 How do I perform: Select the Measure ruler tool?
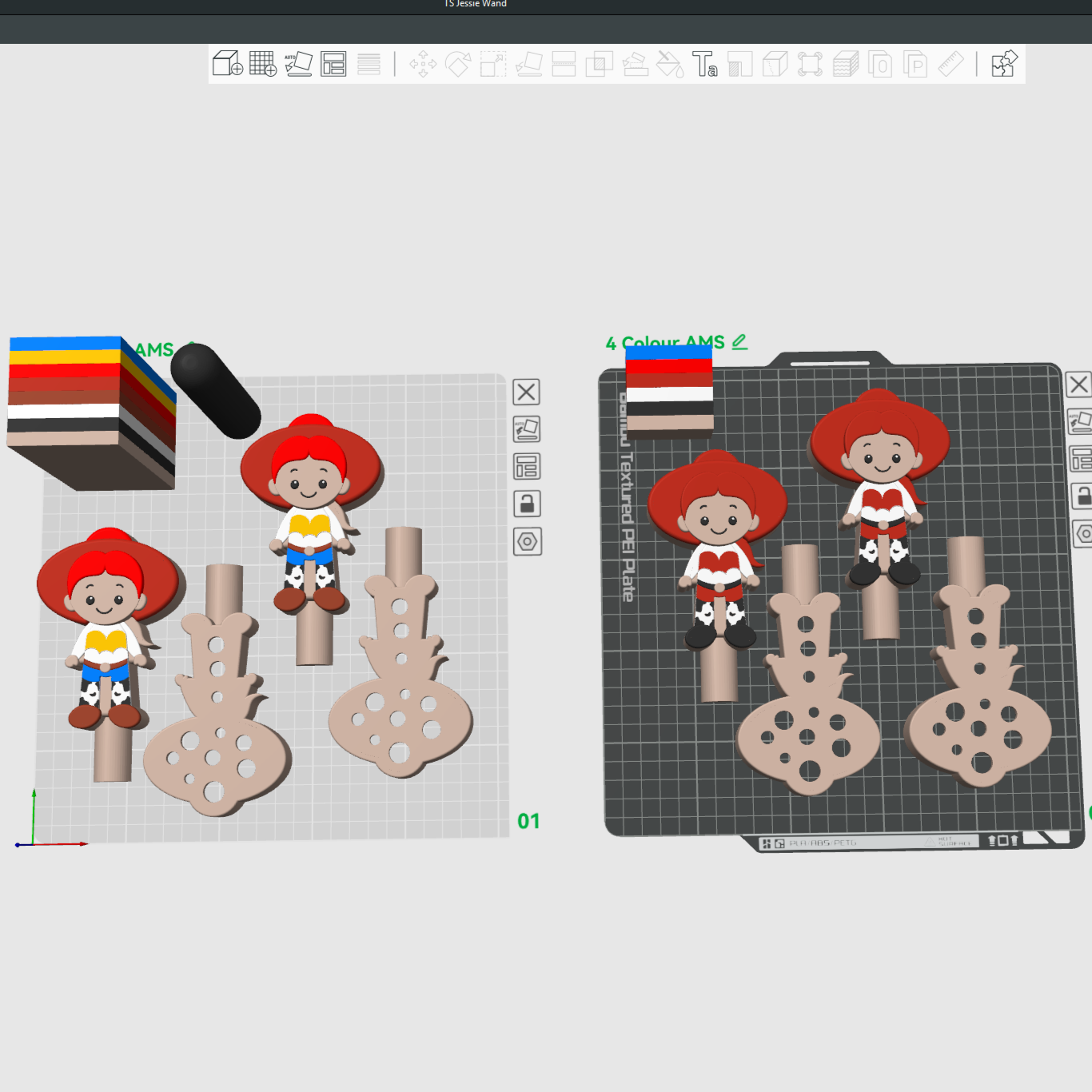(x=951, y=63)
